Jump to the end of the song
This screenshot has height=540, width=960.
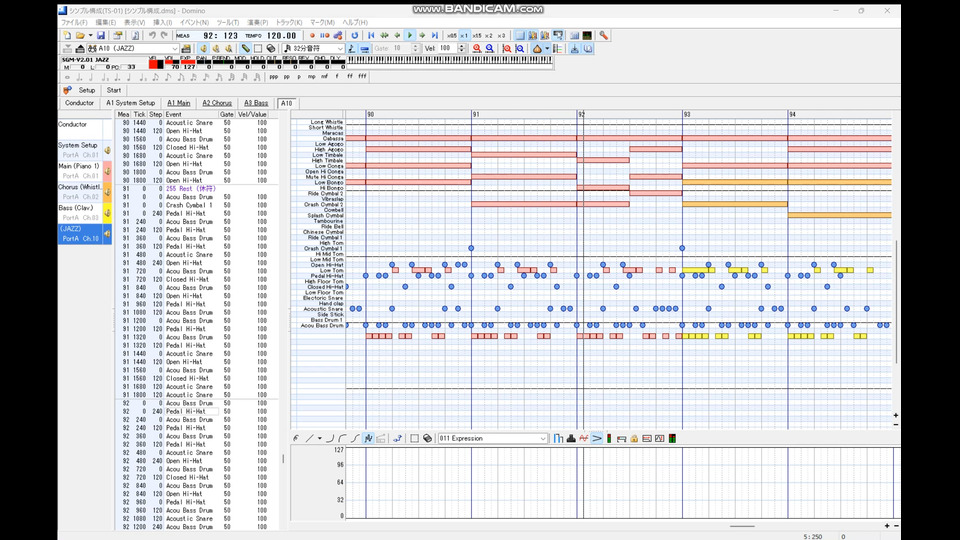[435, 36]
